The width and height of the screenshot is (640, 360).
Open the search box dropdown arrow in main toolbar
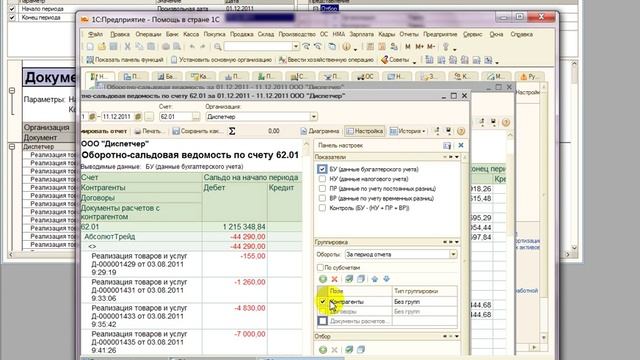tap(296, 47)
